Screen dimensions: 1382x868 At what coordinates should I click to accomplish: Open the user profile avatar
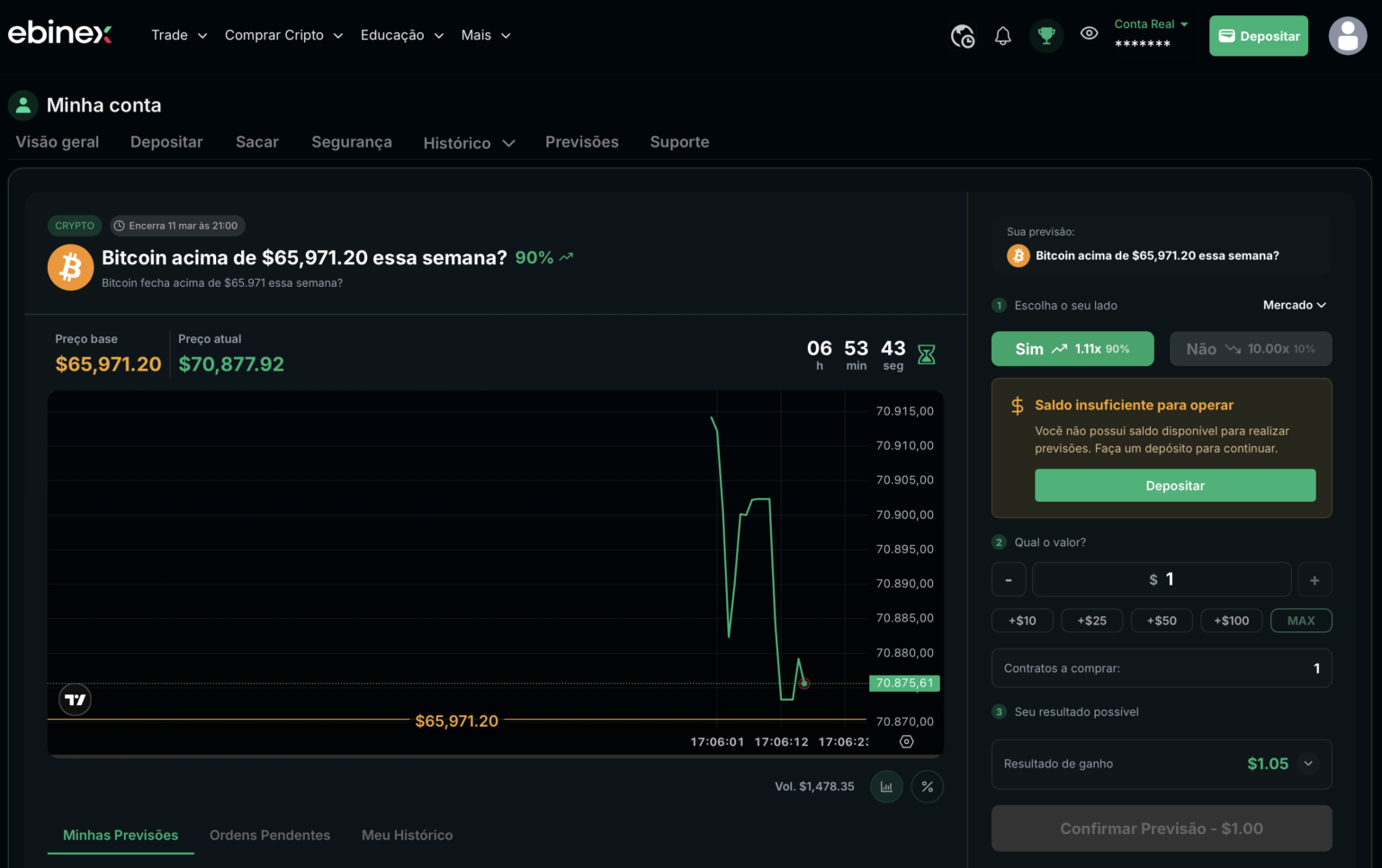[1348, 36]
